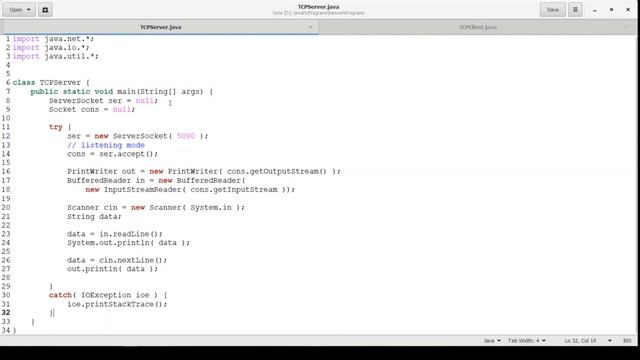
Task: Maximize the gedit window
Action: [x=611, y=10]
